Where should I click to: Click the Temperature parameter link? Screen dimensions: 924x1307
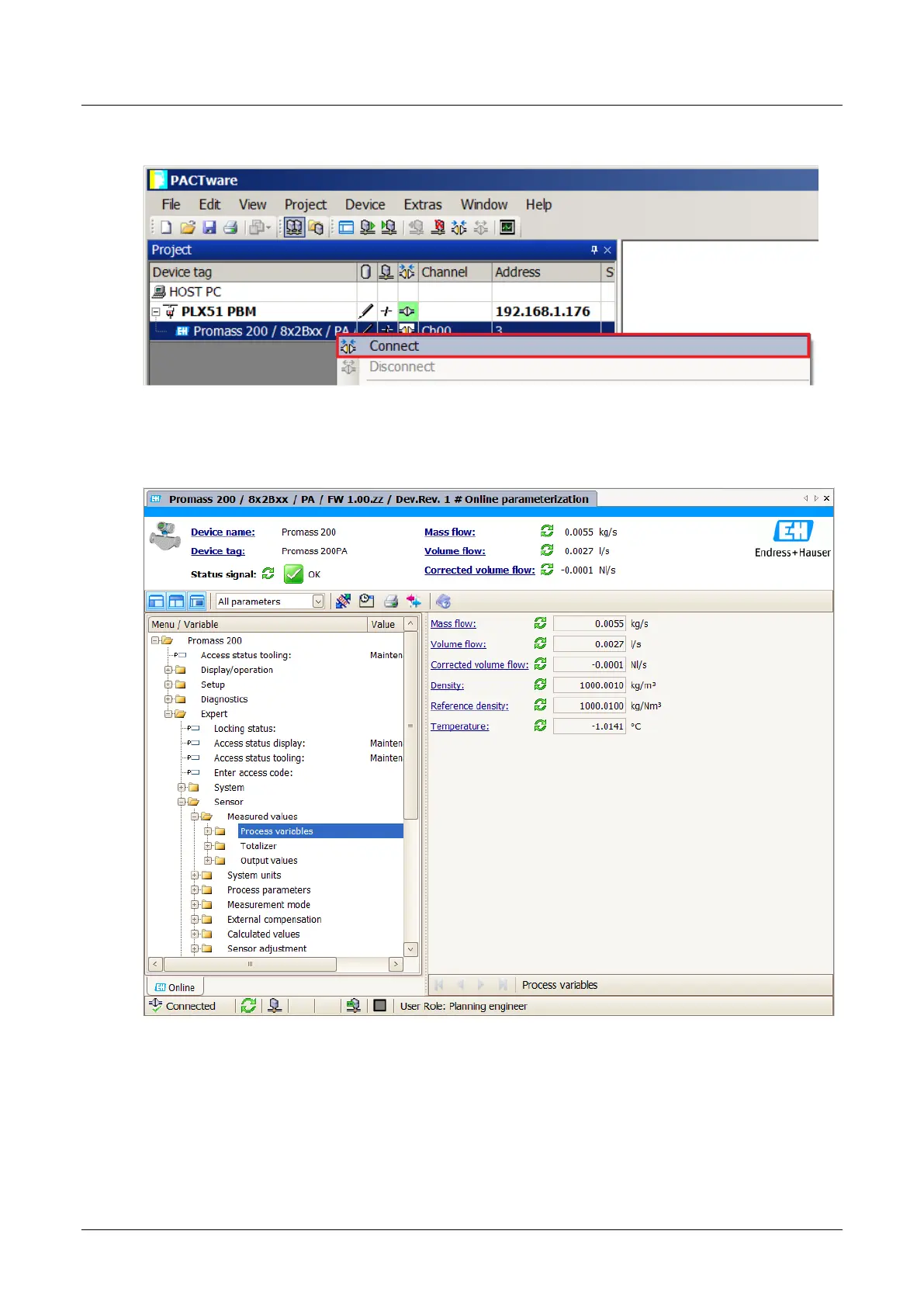click(x=460, y=726)
